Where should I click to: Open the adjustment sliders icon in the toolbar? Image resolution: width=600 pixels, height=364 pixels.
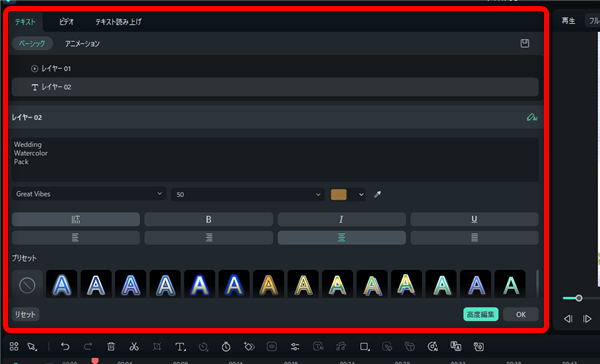[x=295, y=347]
